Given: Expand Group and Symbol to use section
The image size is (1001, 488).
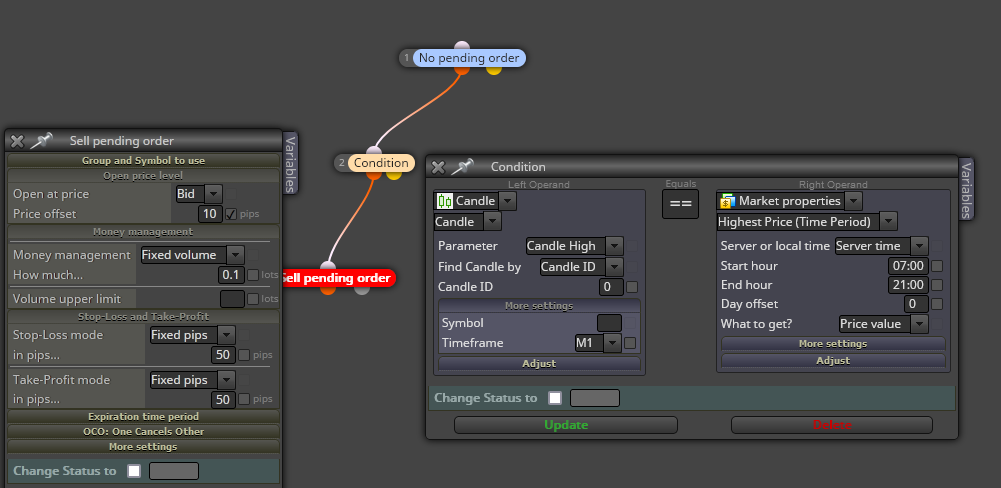Looking at the screenshot, I should tap(144, 161).
